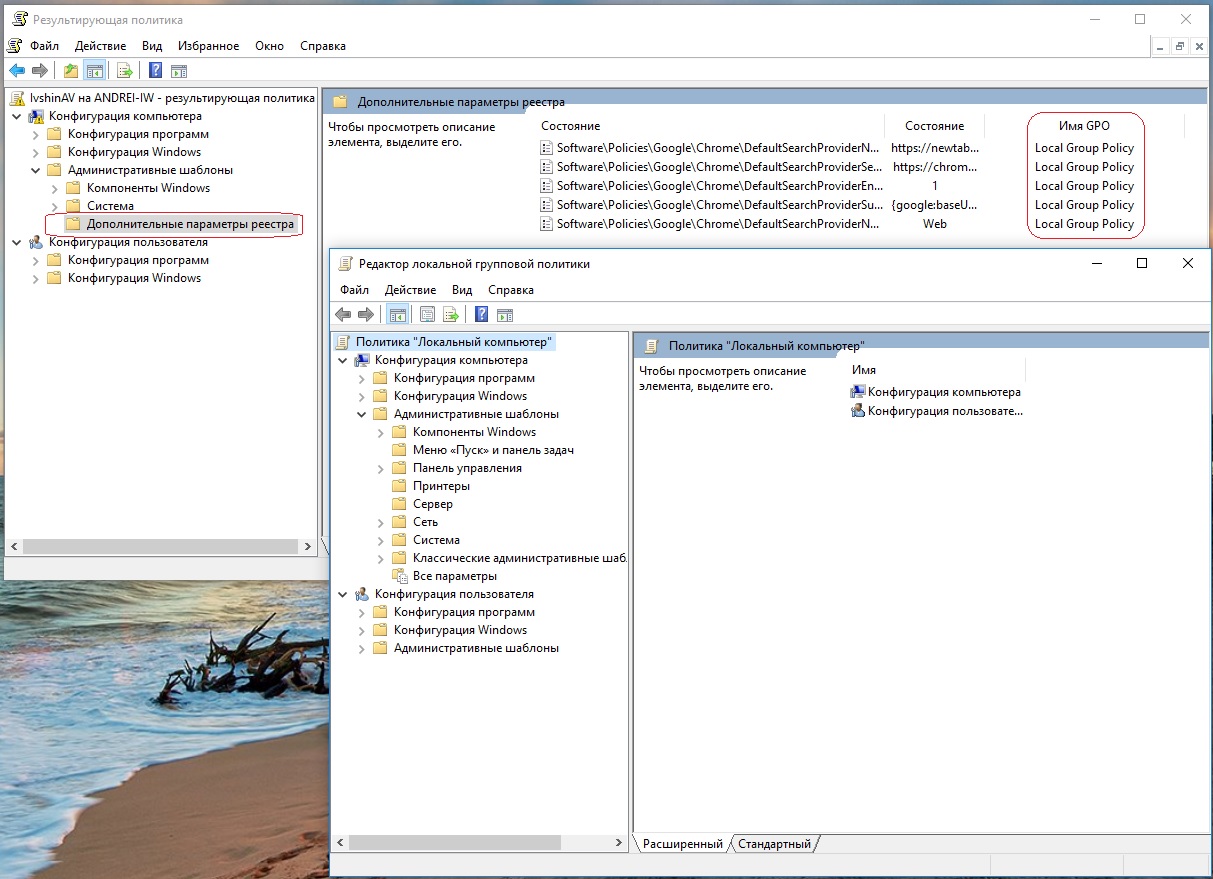Click the scroll document icon left of Файл in Результирующая политика
Screen dimensions: 1213x879
click(15, 46)
